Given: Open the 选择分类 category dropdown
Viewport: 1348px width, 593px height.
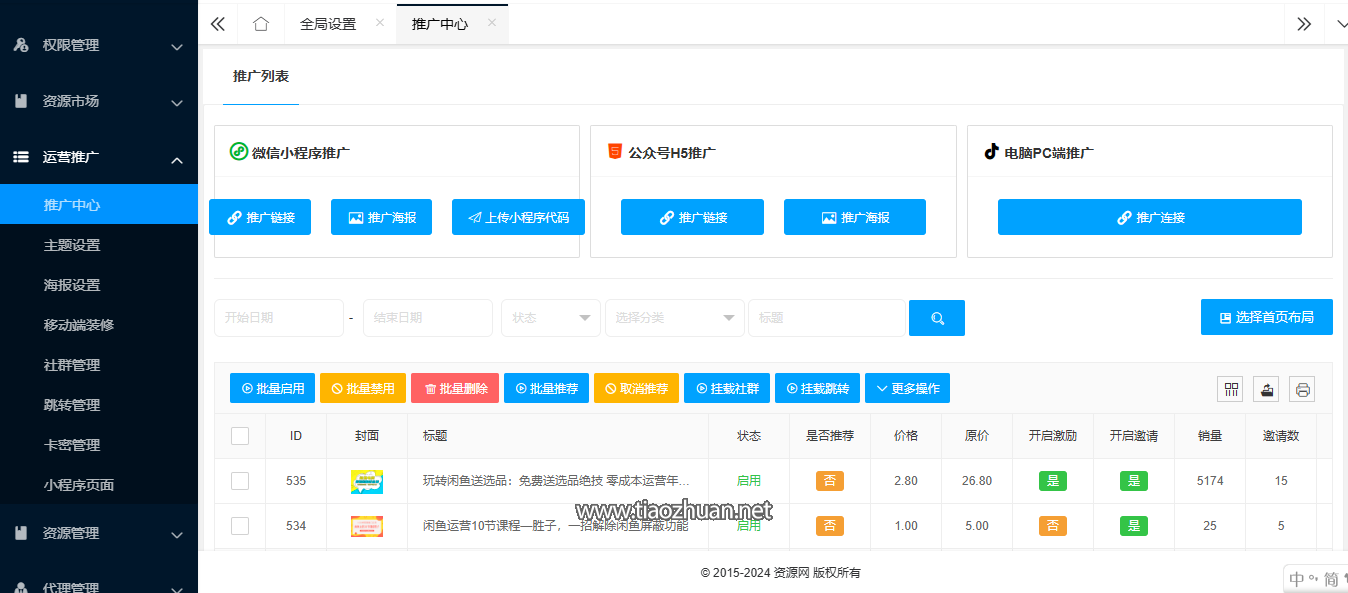Looking at the screenshot, I should pyautogui.click(x=674, y=318).
